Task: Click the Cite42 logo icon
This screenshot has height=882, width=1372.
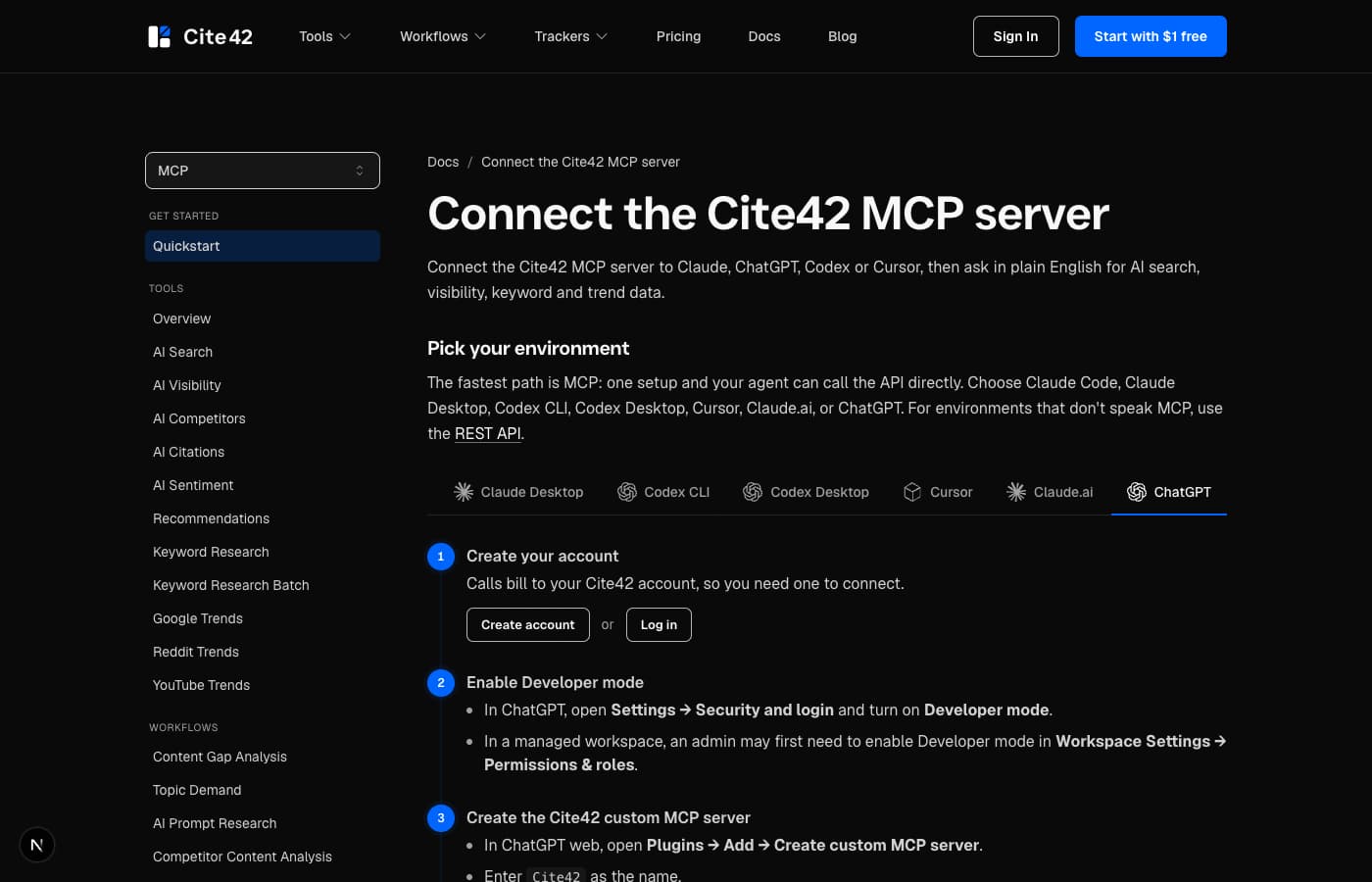Action: pos(159,36)
